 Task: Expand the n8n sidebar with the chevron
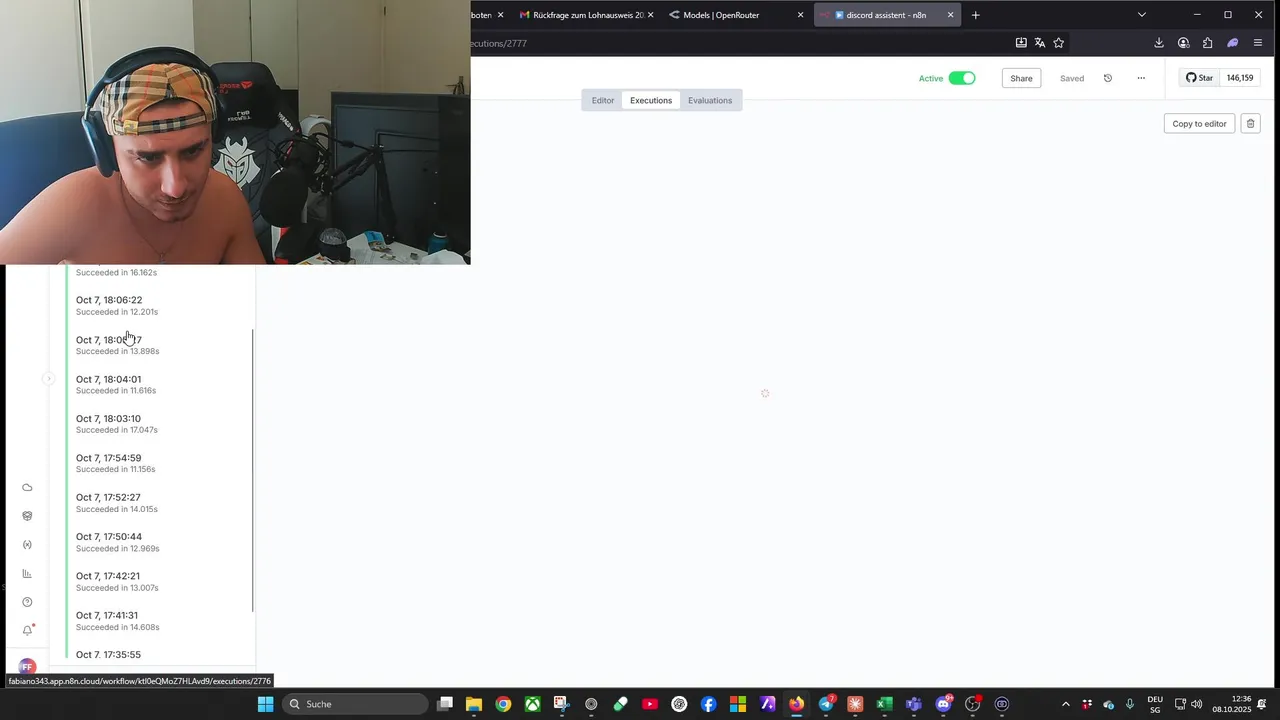coord(48,378)
